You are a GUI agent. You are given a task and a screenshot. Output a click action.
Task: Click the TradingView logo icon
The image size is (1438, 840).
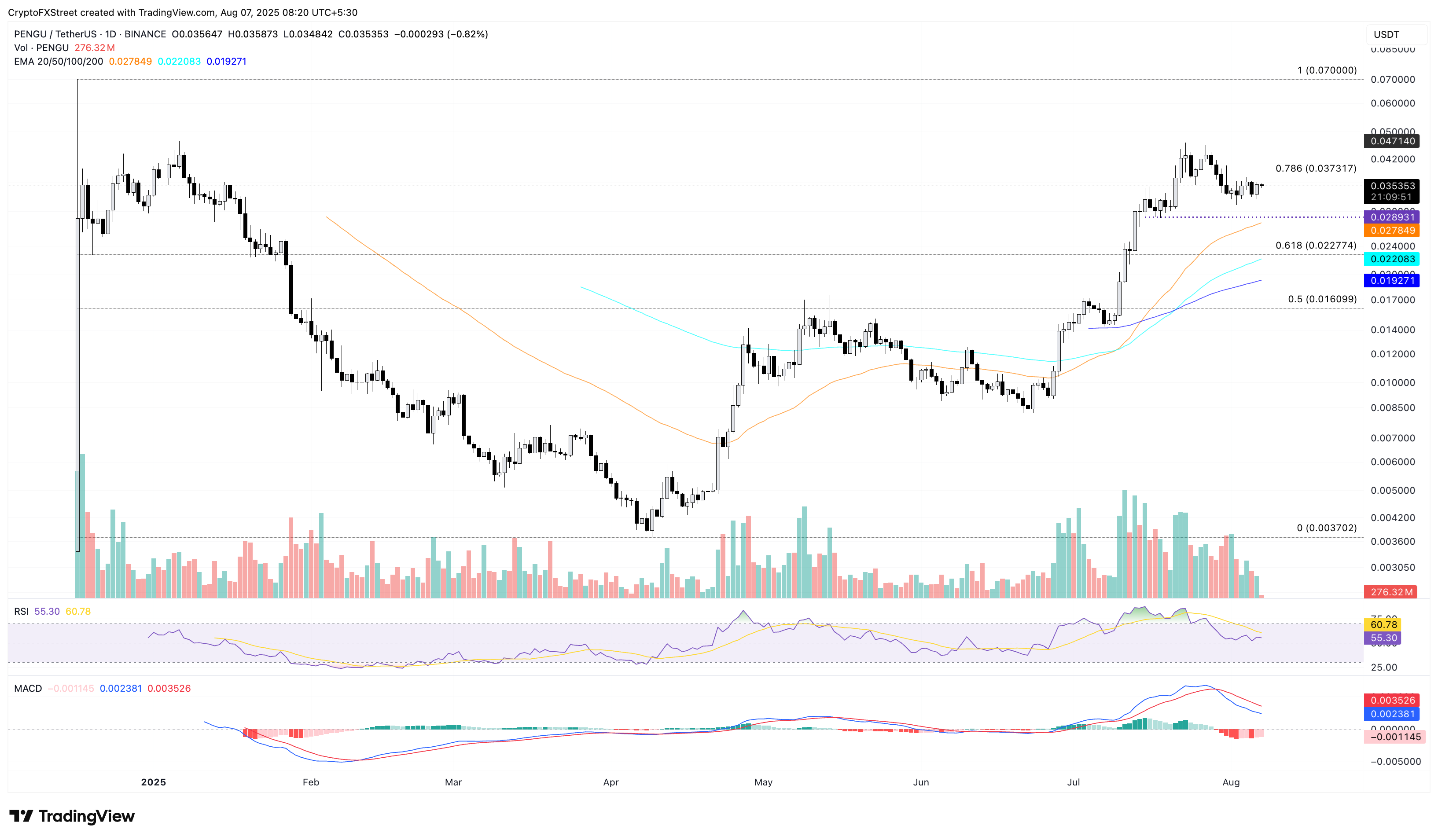click(x=22, y=816)
